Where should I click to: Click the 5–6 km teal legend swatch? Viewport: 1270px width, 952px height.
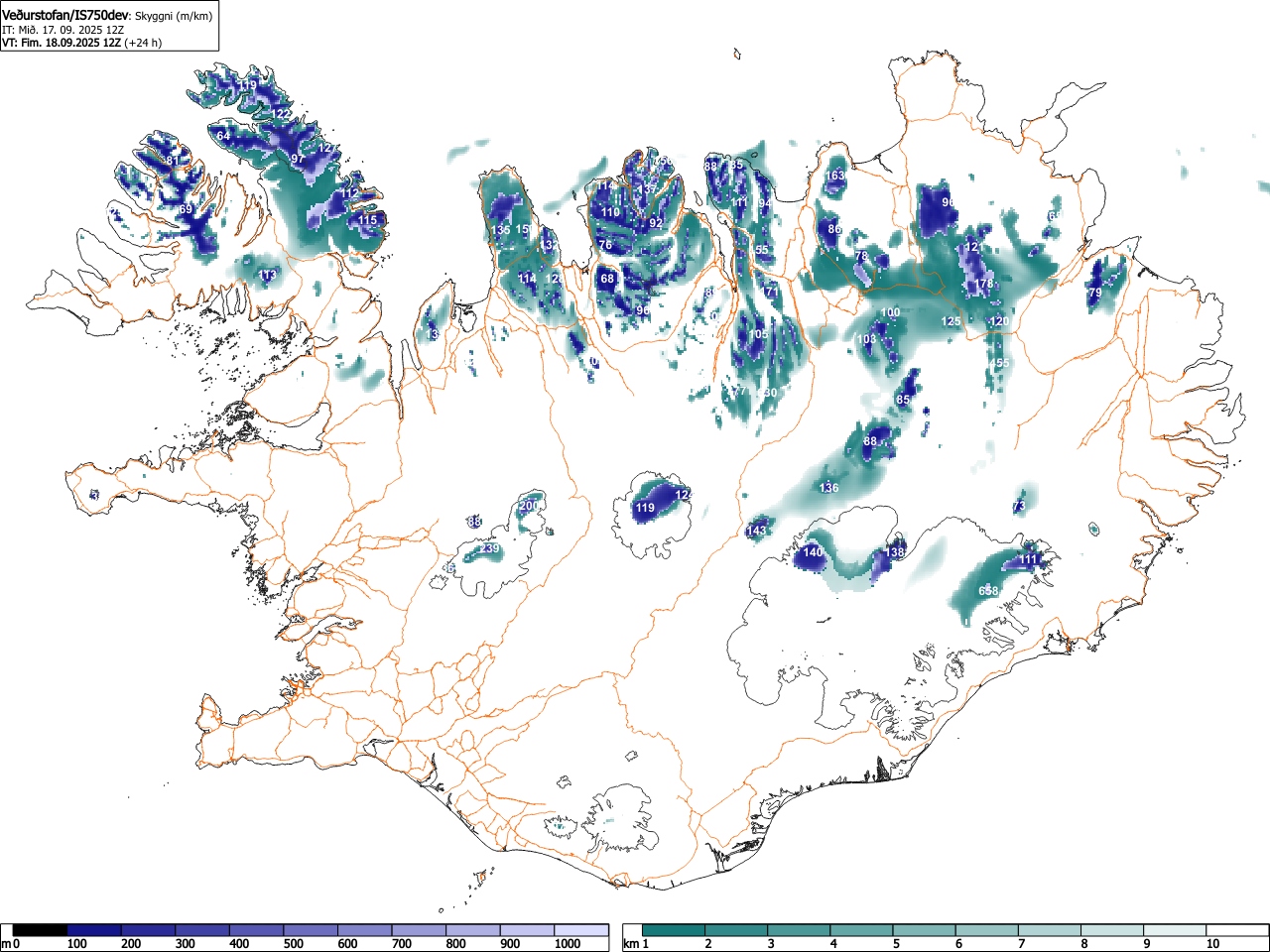tap(926, 930)
